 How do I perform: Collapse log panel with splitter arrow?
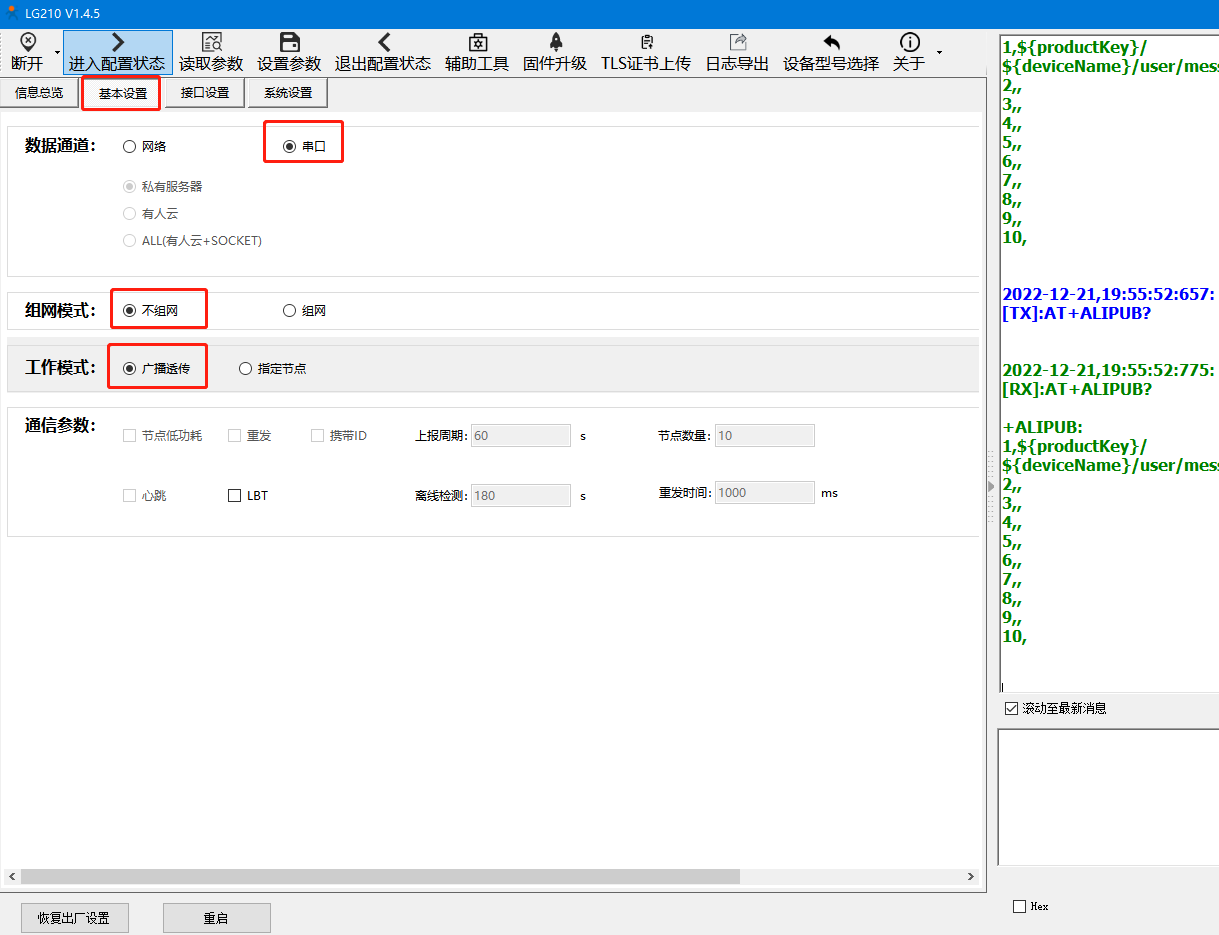tap(991, 486)
